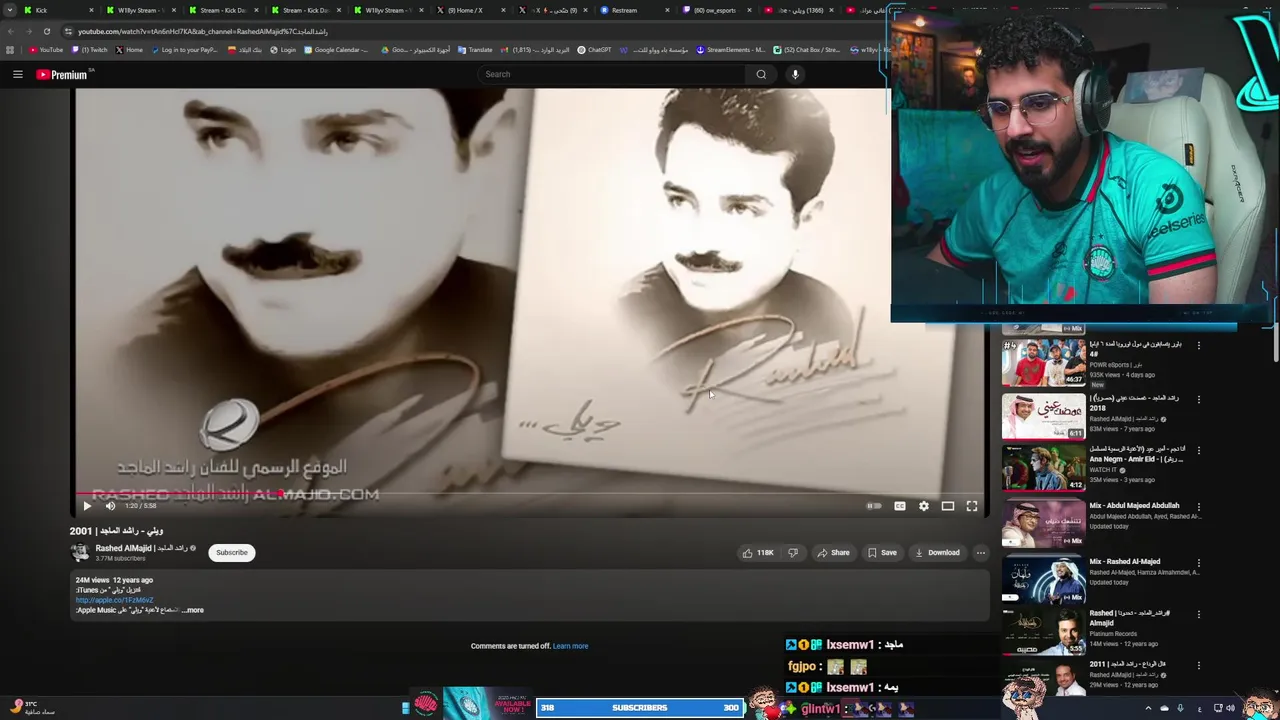Viewport: 1280px width, 720px height.
Task: Open the ChatGPT bookmark
Action: [x=594, y=50]
